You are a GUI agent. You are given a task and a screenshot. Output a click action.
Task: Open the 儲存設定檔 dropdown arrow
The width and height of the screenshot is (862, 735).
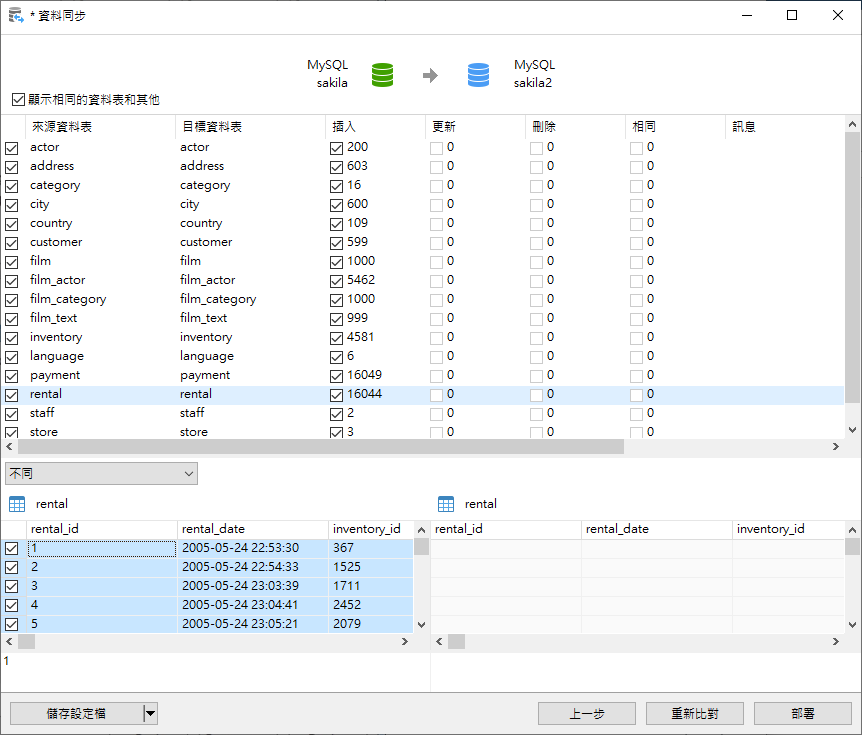pos(150,713)
